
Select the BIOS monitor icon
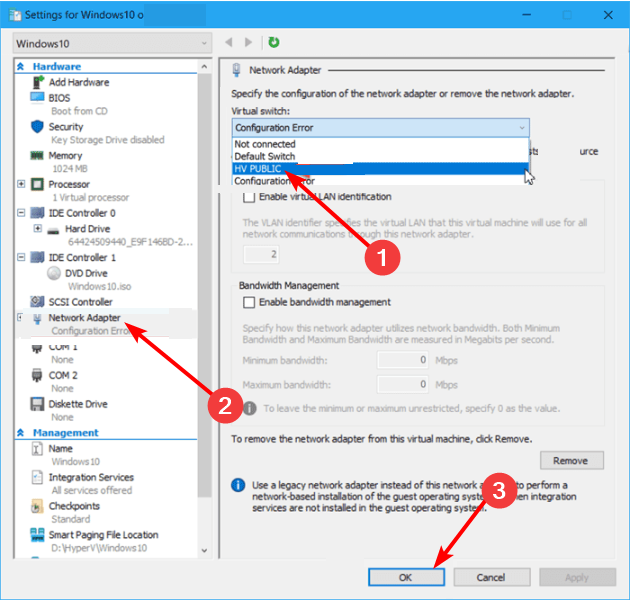(x=37, y=97)
